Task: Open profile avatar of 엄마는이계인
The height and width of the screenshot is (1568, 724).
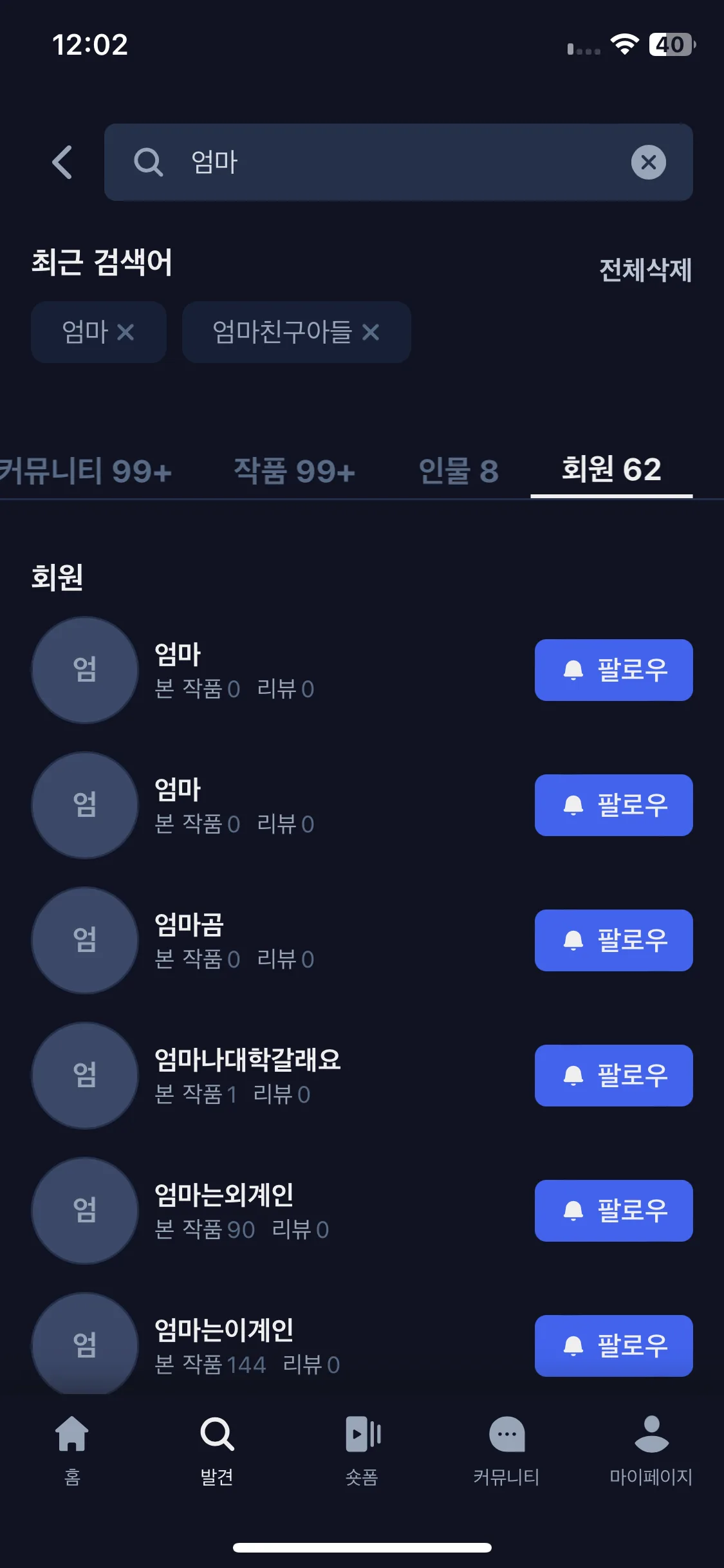Action: [85, 1344]
